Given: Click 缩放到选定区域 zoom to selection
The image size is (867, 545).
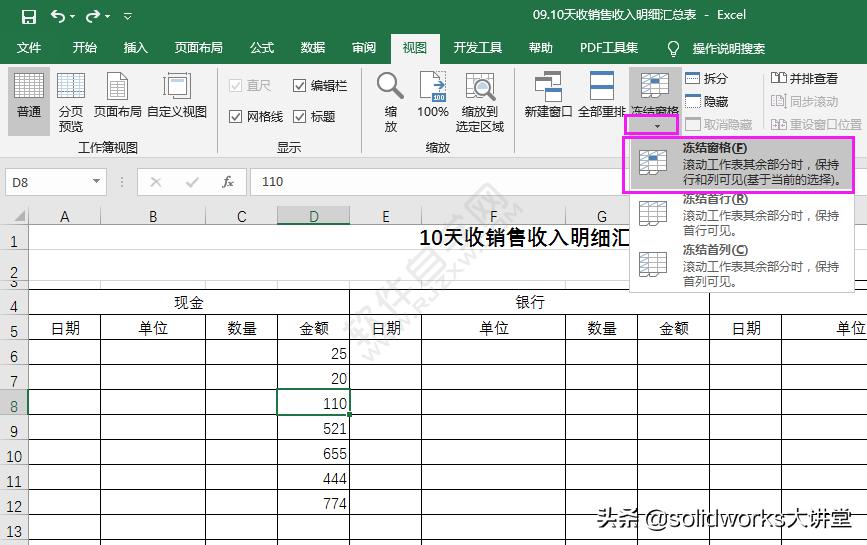Looking at the screenshot, I should click(480, 103).
